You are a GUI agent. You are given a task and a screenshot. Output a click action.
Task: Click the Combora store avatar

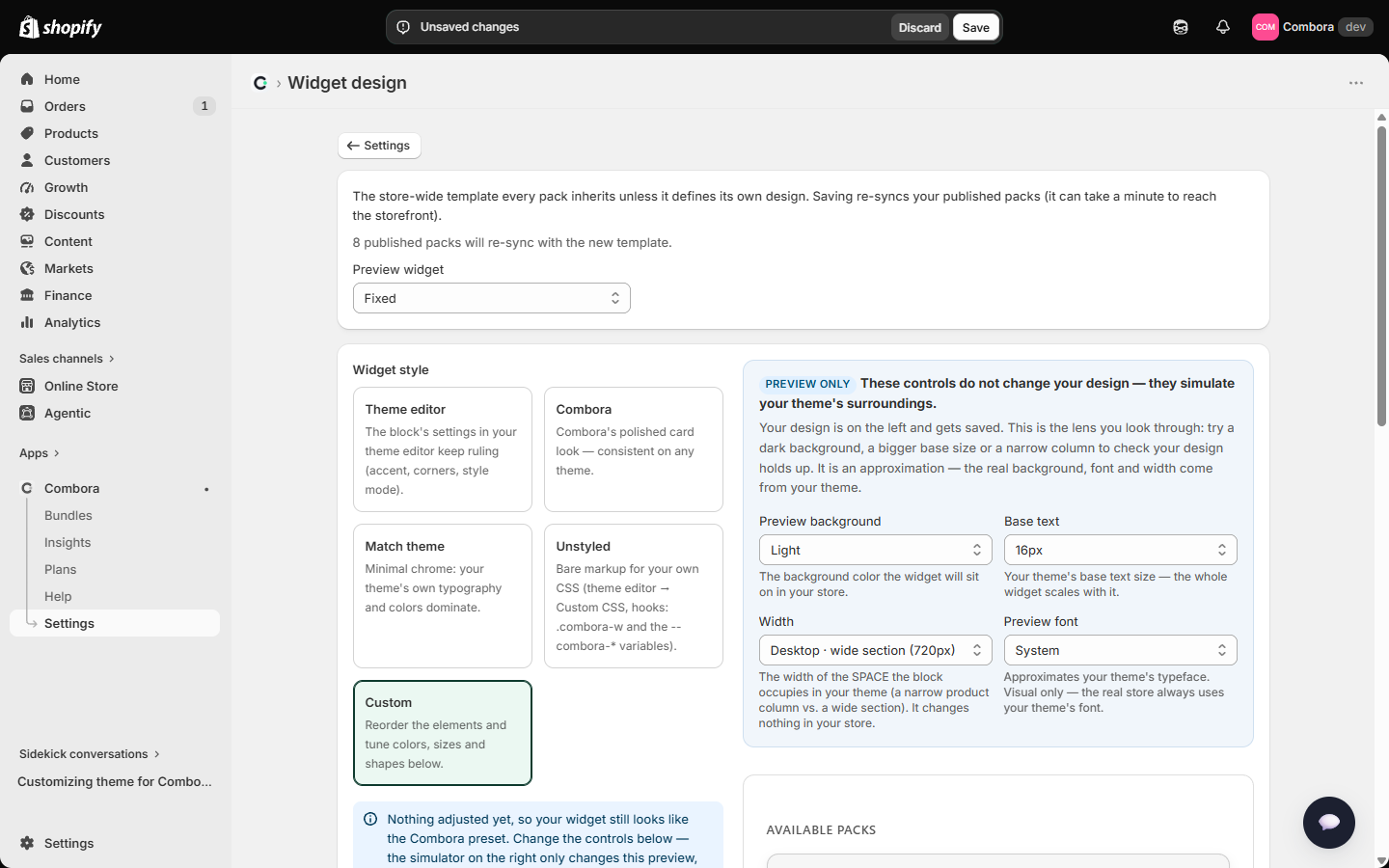coord(1266,27)
